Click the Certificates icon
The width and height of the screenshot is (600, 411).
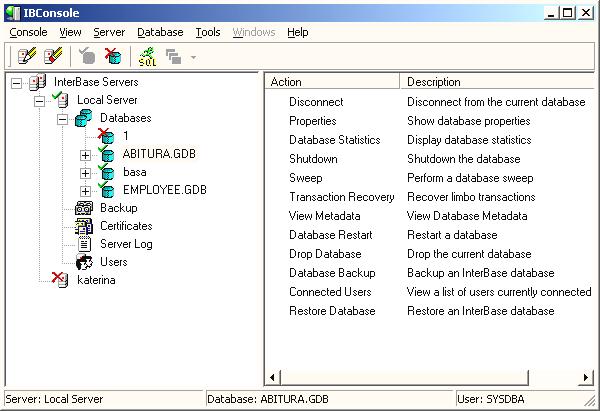(84, 226)
